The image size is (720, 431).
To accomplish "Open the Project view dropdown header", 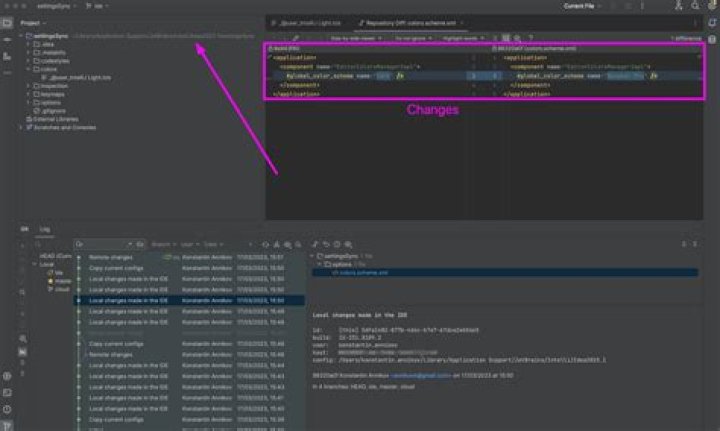I will click(33, 23).
